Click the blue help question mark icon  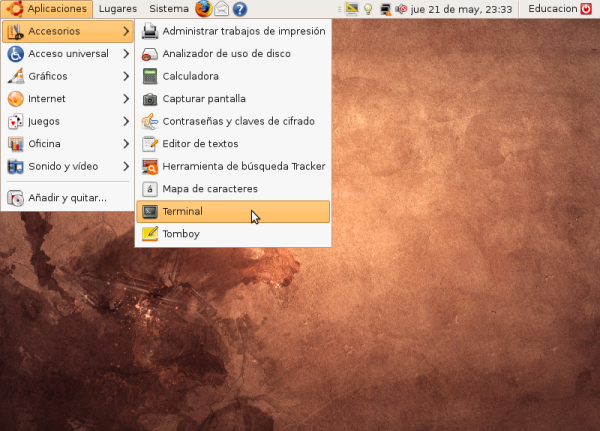240,9
